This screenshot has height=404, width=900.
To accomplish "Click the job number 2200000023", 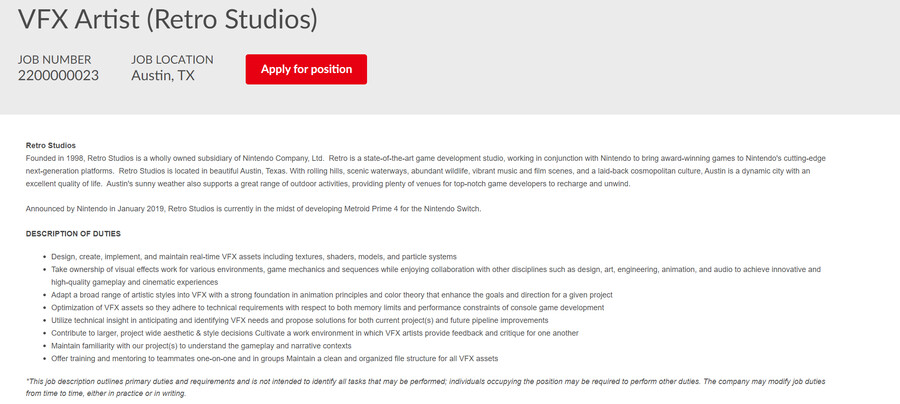I will (58, 76).
